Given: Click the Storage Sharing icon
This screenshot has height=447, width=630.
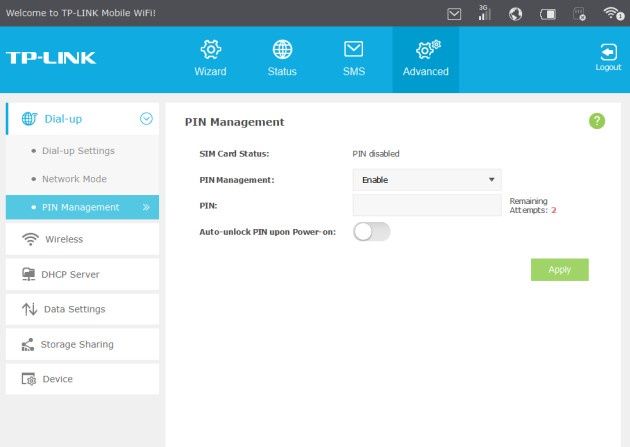Looking at the screenshot, I should (x=28, y=345).
